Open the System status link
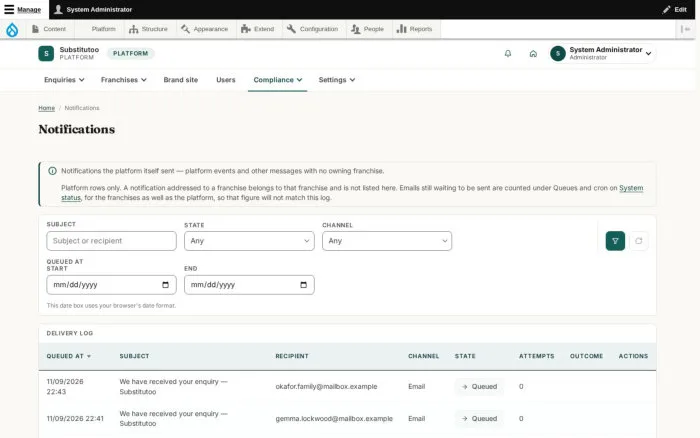Image resolution: width=700 pixels, height=438 pixels. pos(631,188)
